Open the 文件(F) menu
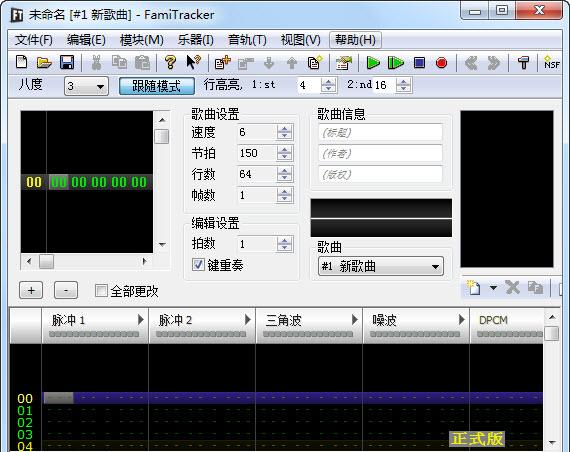 pos(33,40)
